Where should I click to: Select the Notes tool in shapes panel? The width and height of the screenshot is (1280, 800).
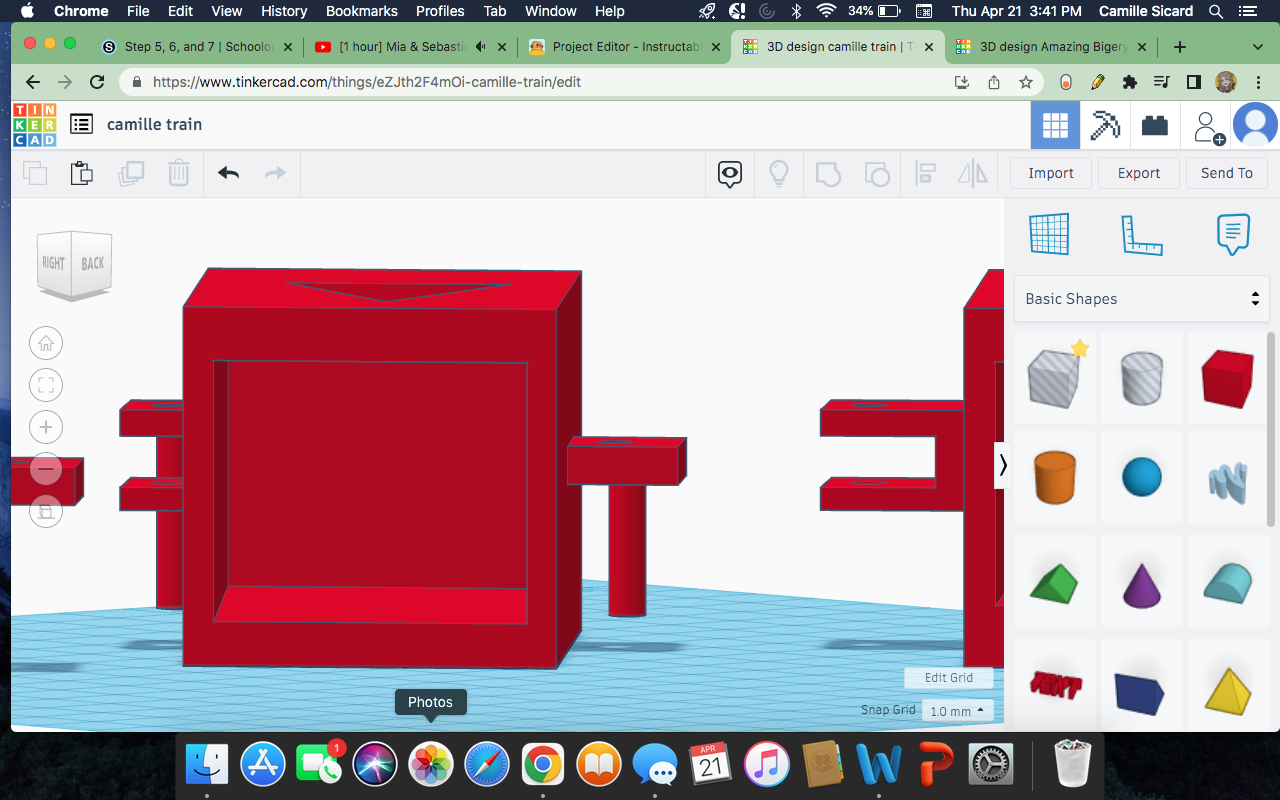tap(1233, 234)
